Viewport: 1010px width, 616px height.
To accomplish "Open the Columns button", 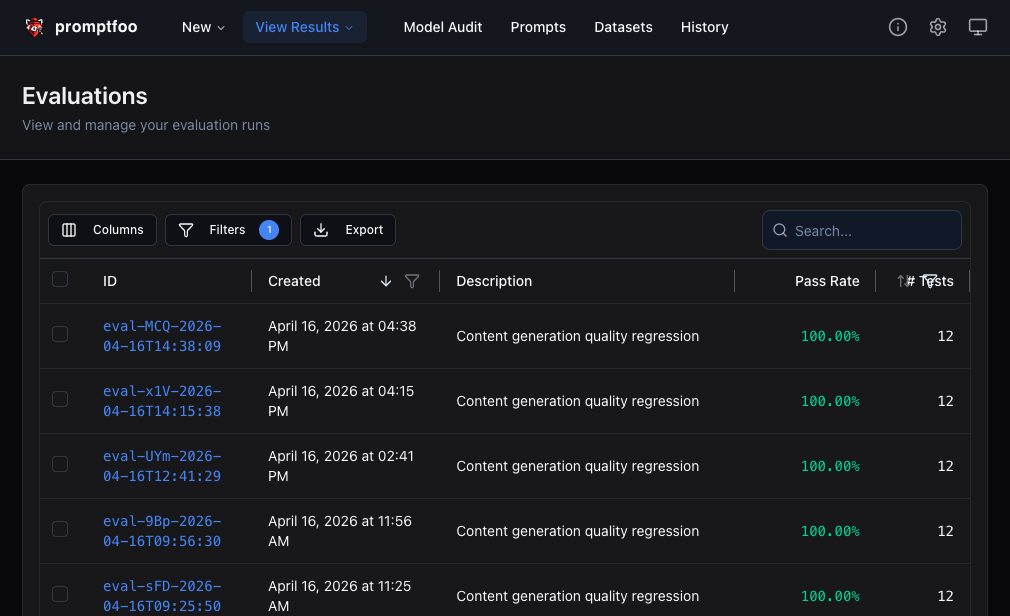I will click(x=102, y=230).
